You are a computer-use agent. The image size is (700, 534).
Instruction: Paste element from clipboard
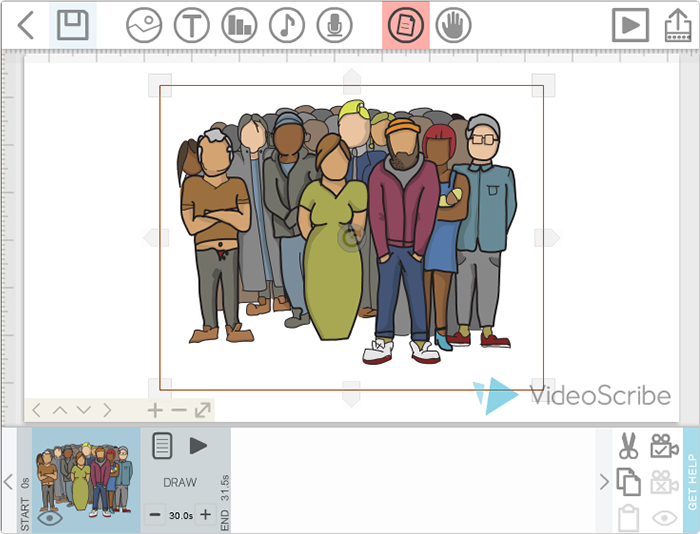coord(629,518)
